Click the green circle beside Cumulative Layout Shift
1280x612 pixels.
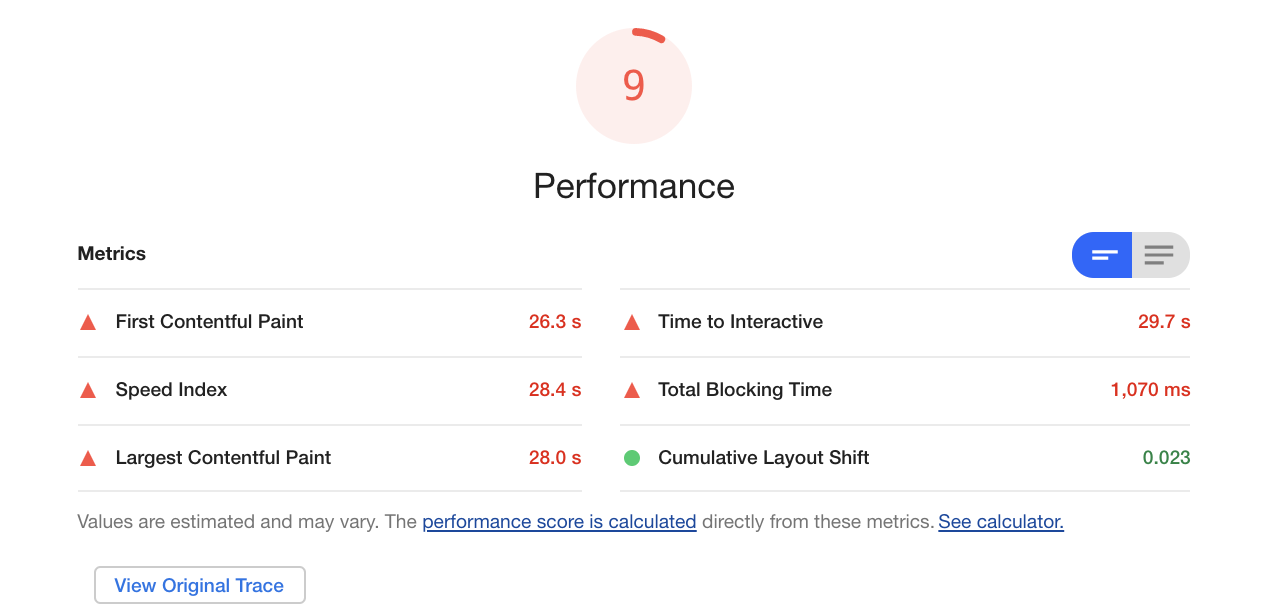pyautogui.click(x=631, y=458)
